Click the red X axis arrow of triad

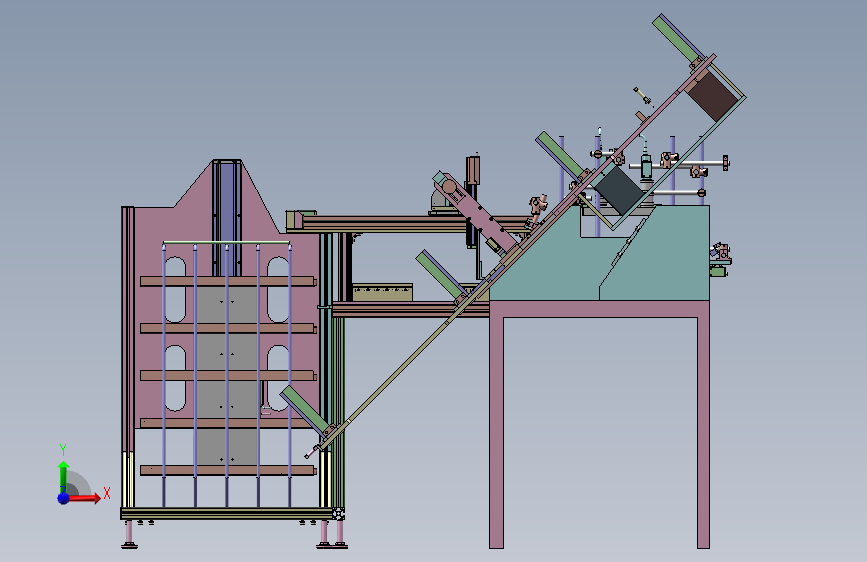[83, 498]
